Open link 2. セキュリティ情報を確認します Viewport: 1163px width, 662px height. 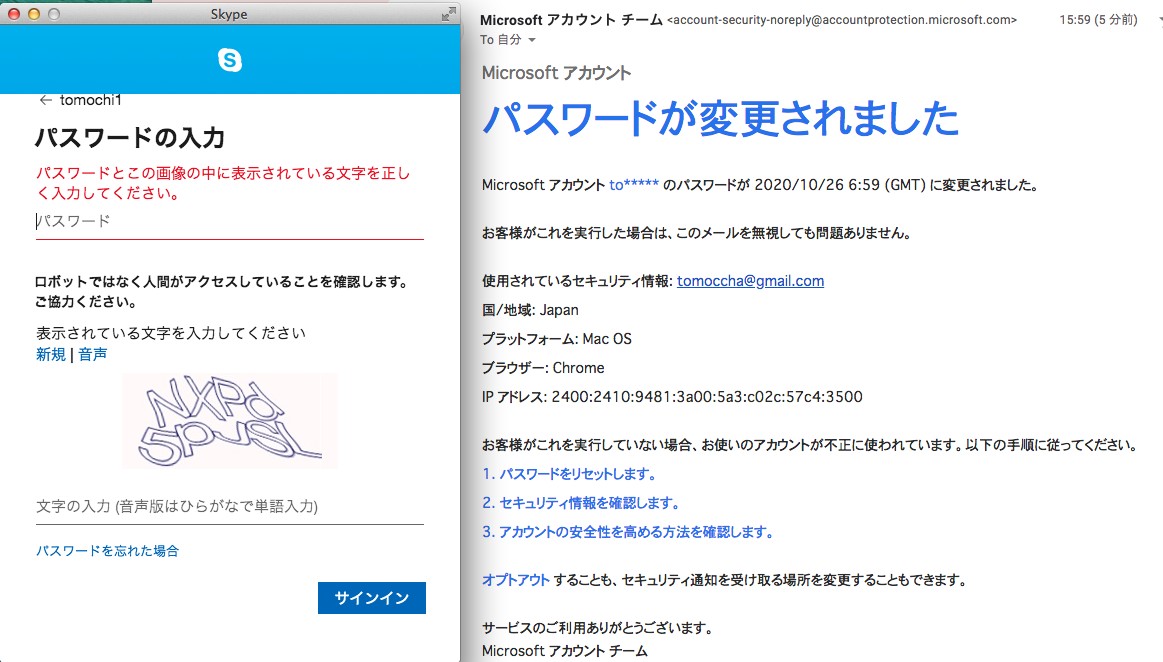581,503
